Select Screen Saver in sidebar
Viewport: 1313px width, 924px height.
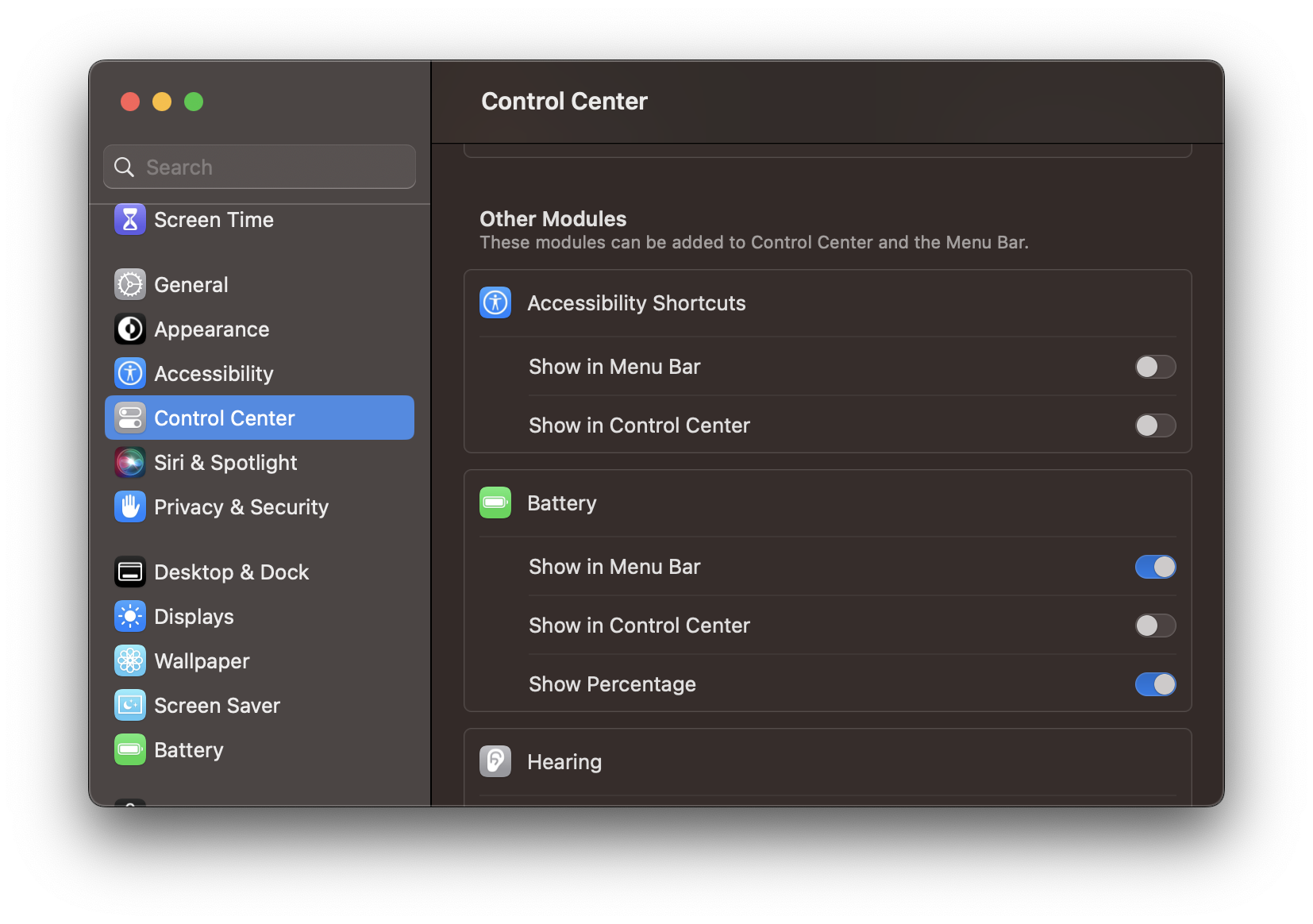[217, 705]
